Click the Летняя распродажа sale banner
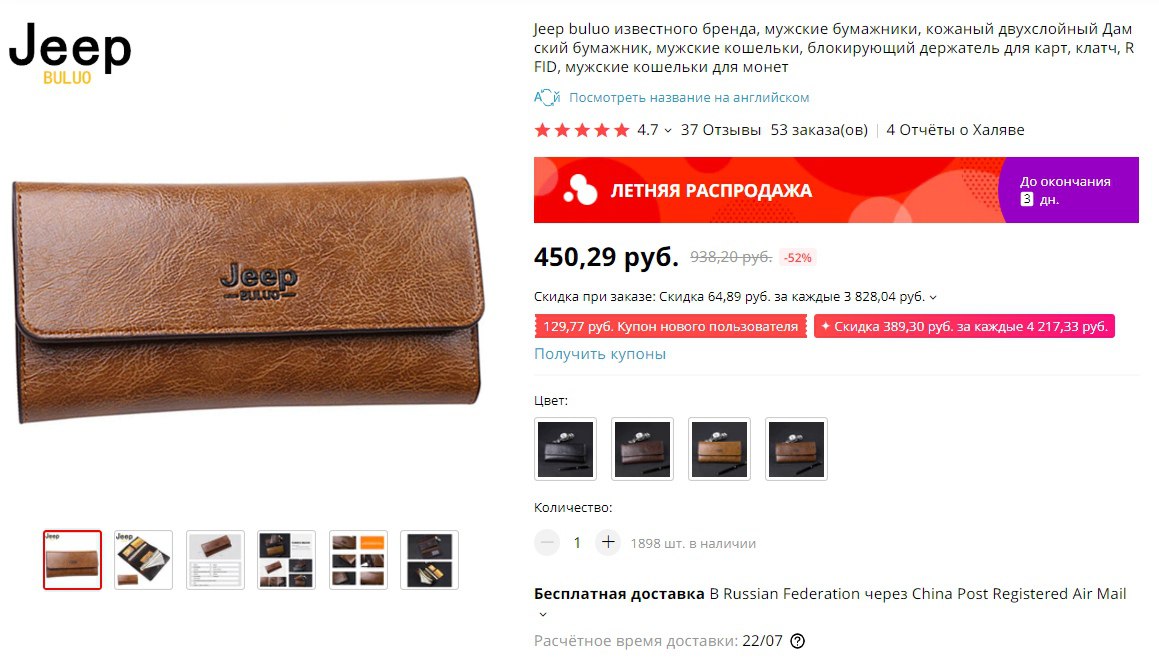The width and height of the screenshot is (1159, 658). click(x=836, y=190)
